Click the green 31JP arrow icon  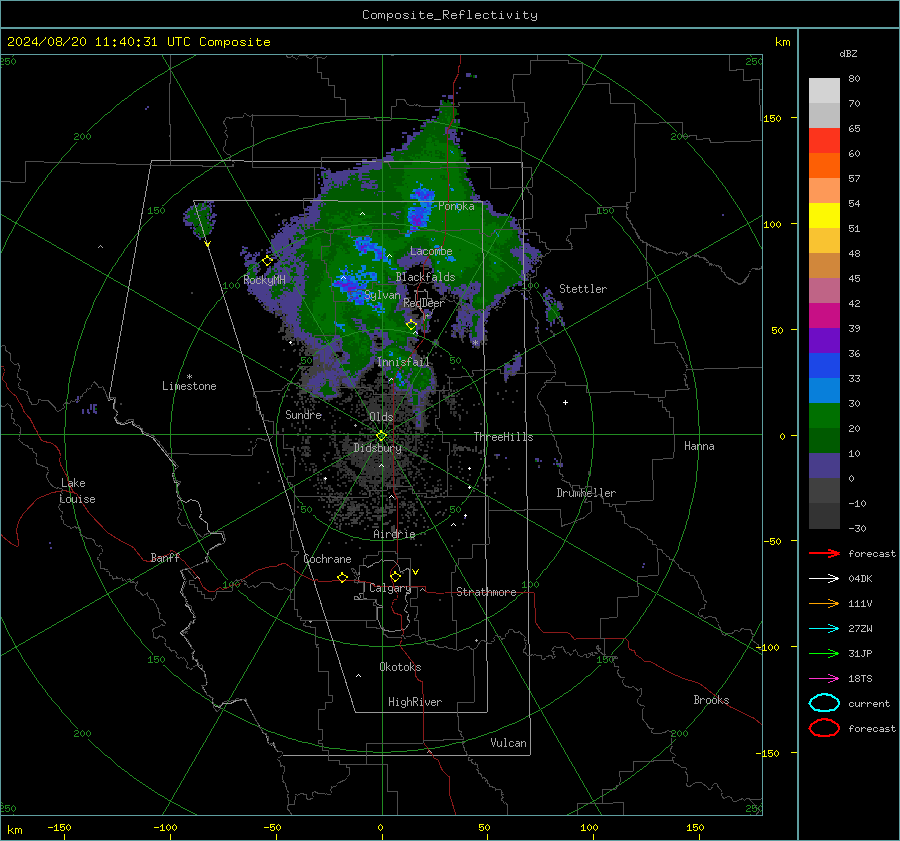[x=824, y=653]
